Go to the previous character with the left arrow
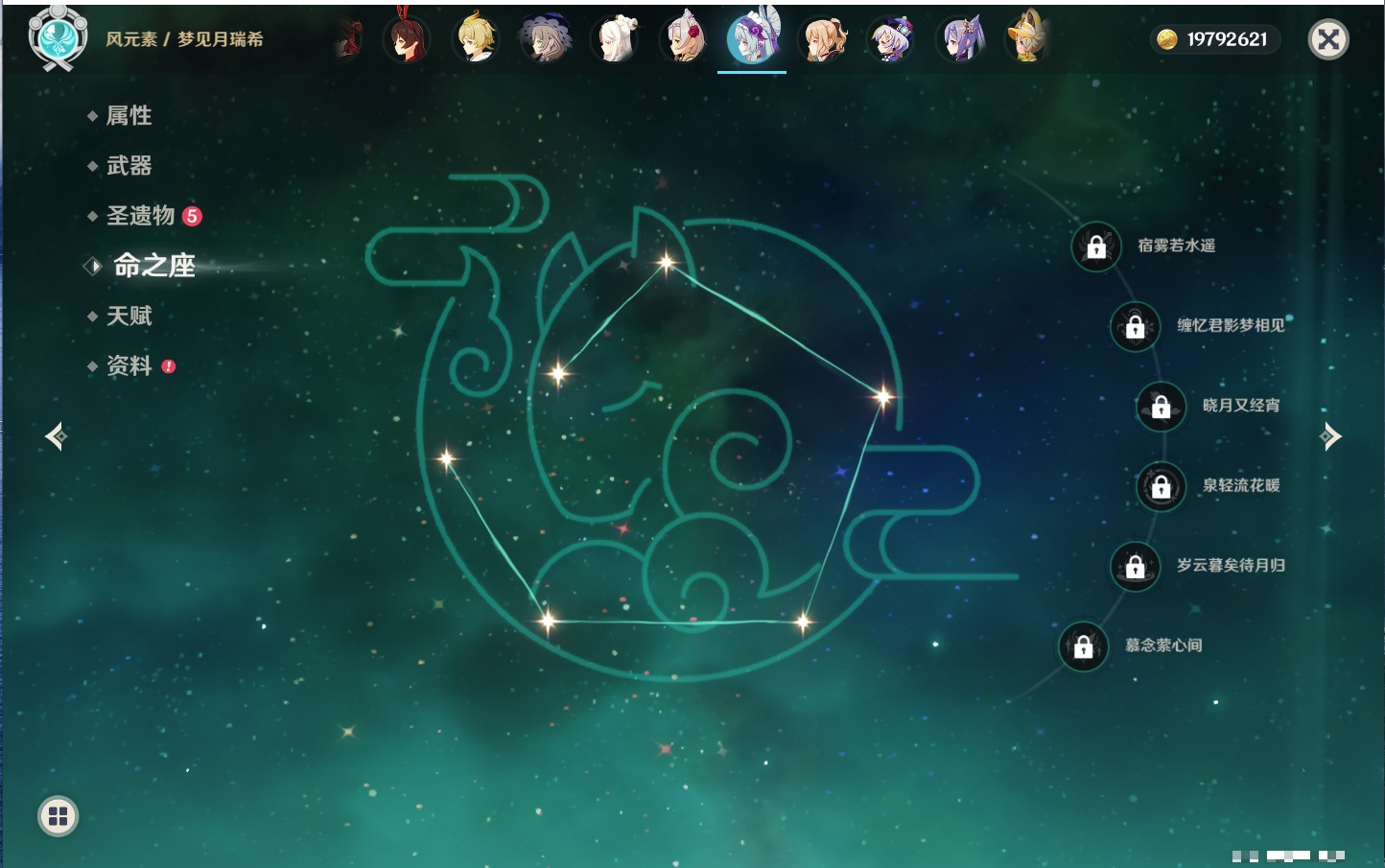The height and width of the screenshot is (868, 1385). [x=57, y=436]
